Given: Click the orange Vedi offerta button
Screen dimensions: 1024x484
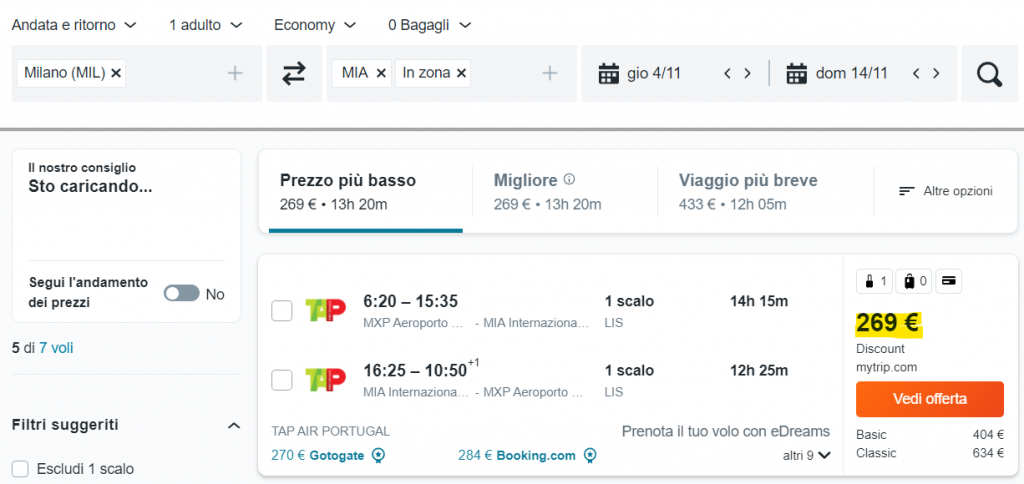Looking at the screenshot, I should tap(929, 399).
